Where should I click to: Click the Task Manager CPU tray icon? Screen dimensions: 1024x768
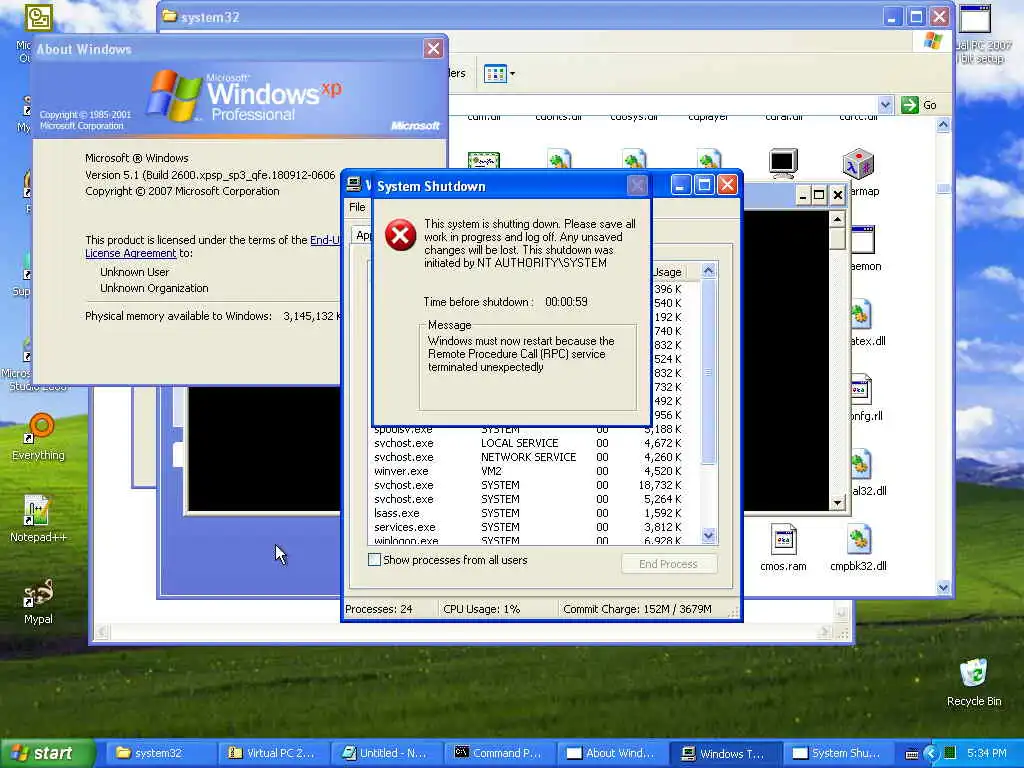pos(950,753)
